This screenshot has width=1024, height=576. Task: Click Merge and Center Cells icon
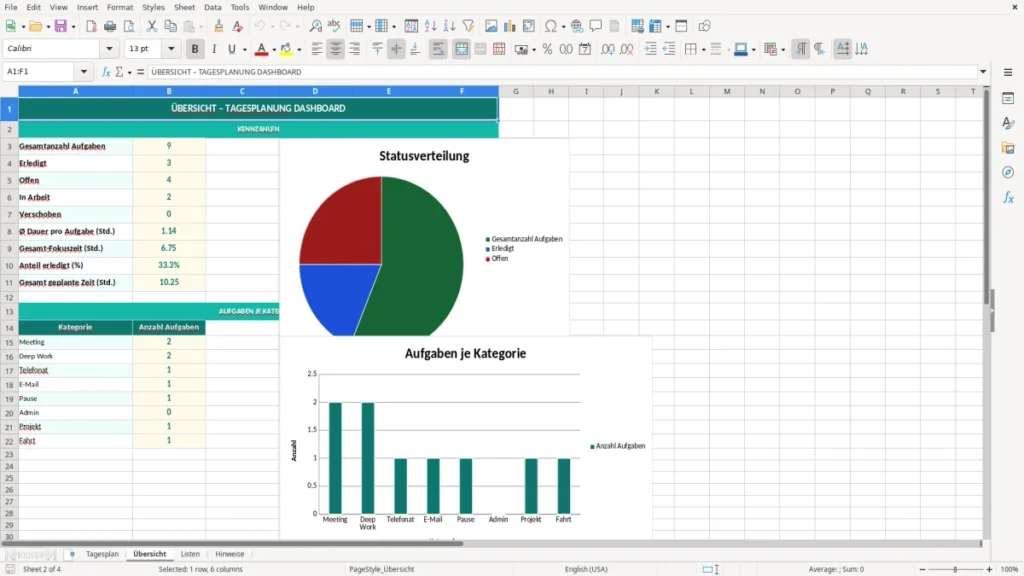point(461,49)
